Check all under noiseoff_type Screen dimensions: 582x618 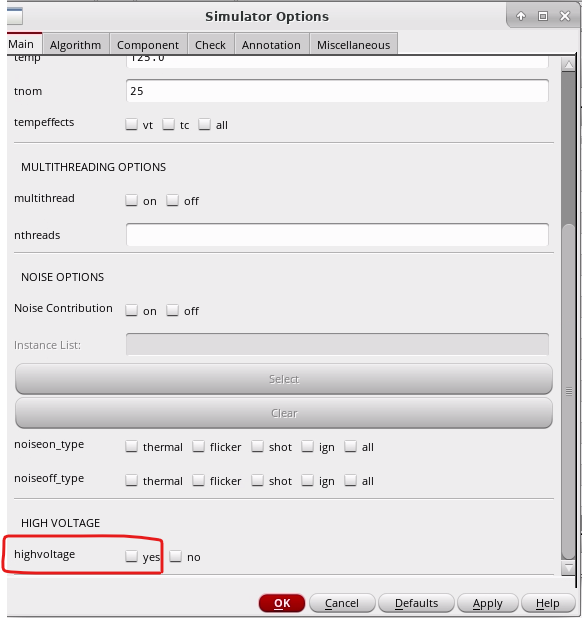pos(350,480)
